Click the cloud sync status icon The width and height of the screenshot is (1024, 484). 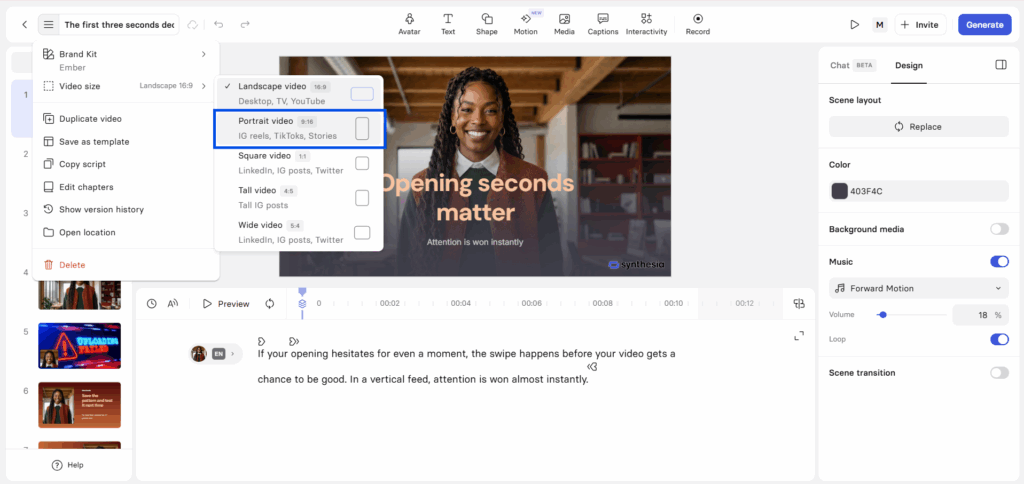click(x=193, y=25)
